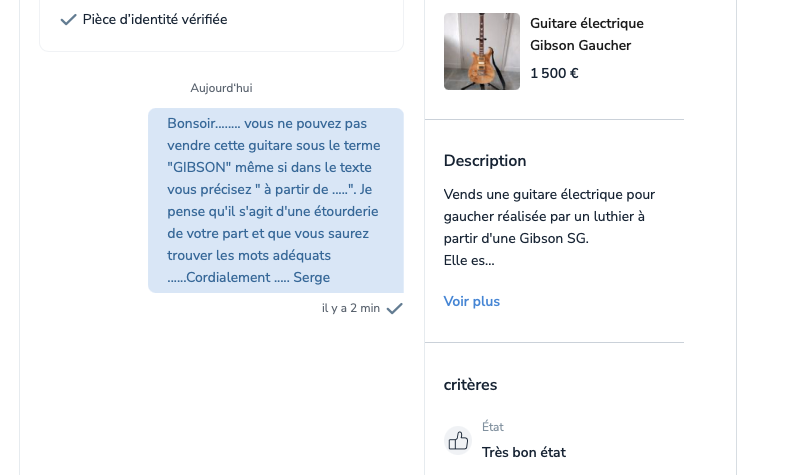Select the sent message bubble from Serge

pyautogui.click(x=276, y=200)
